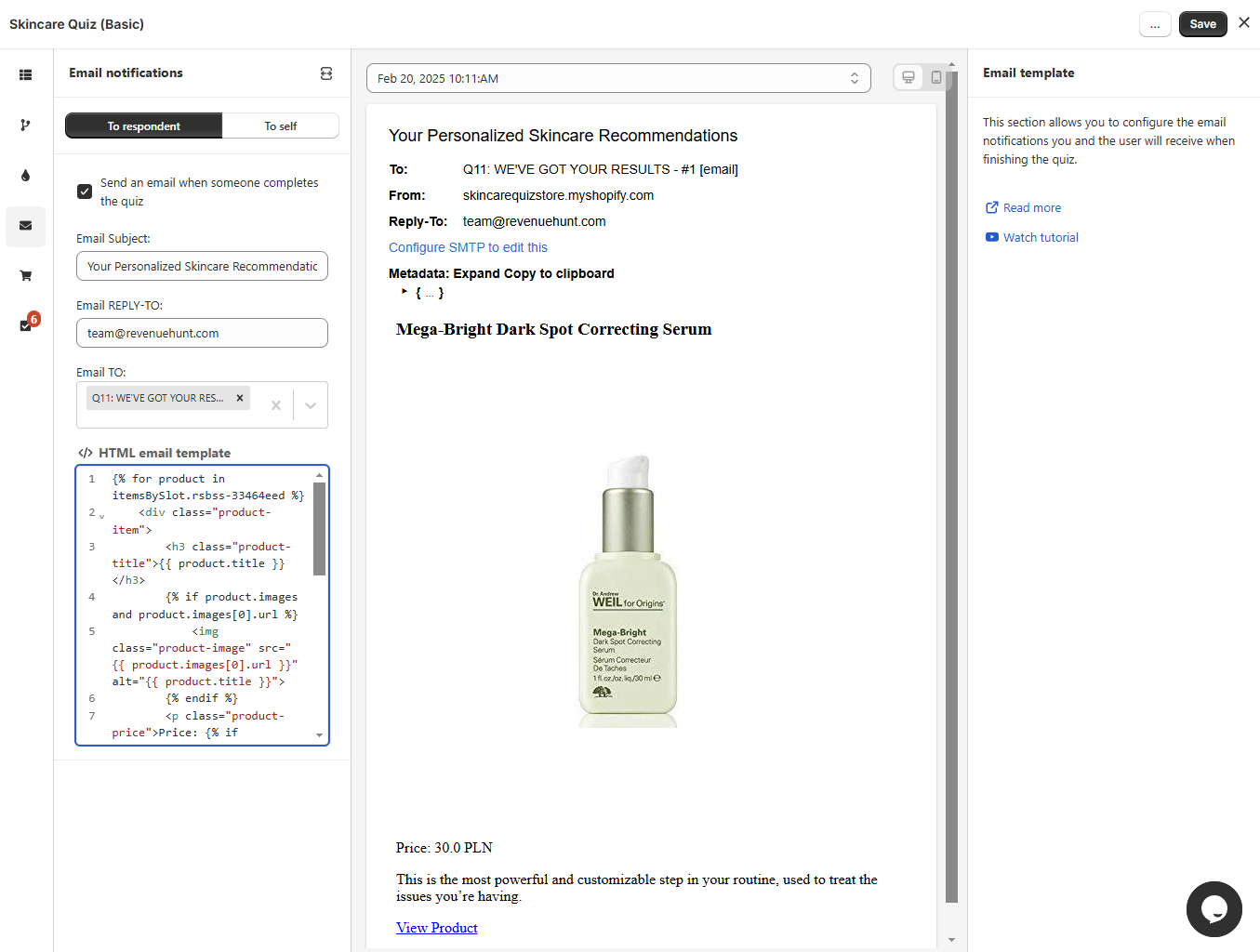The width and height of the screenshot is (1260, 952).
Task: Select the email envelope sidebar icon
Action: point(25,226)
